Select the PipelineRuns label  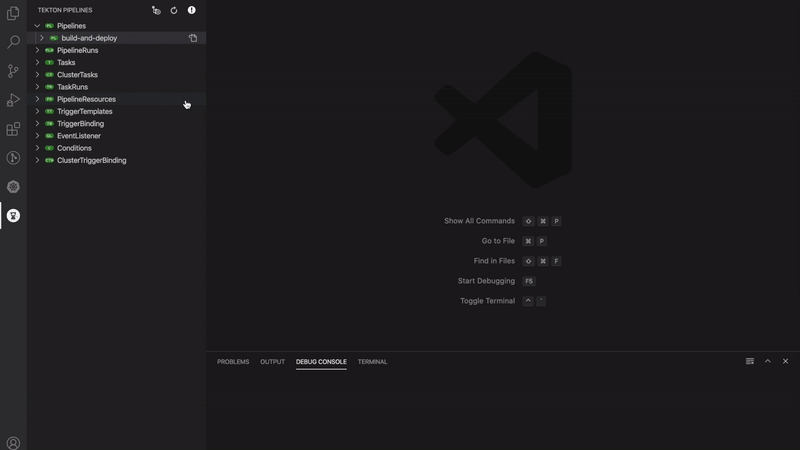click(78, 50)
